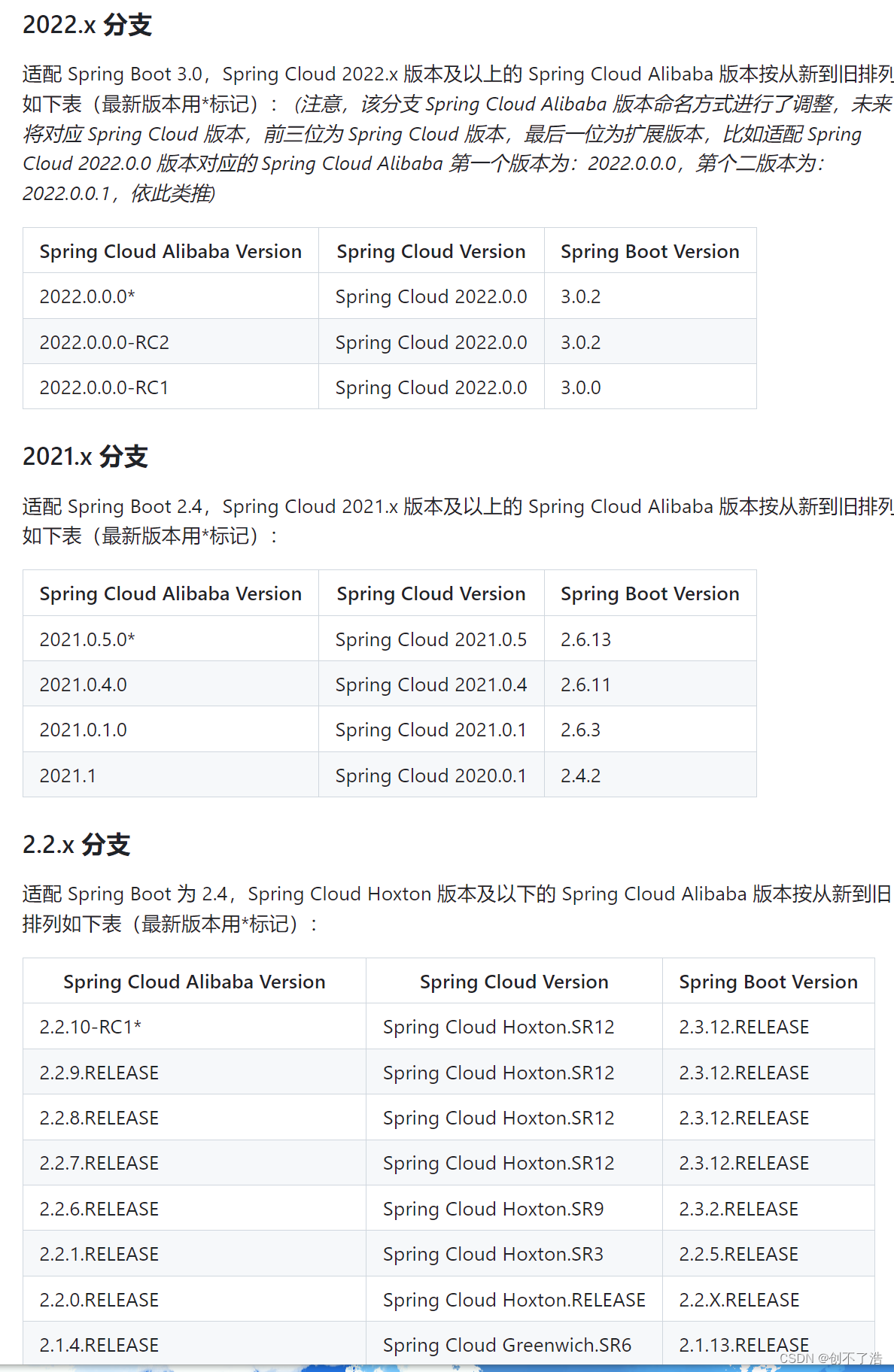
Task: Click 'Spring Boot Version' header in 2021.x table
Action: [x=650, y=593]
